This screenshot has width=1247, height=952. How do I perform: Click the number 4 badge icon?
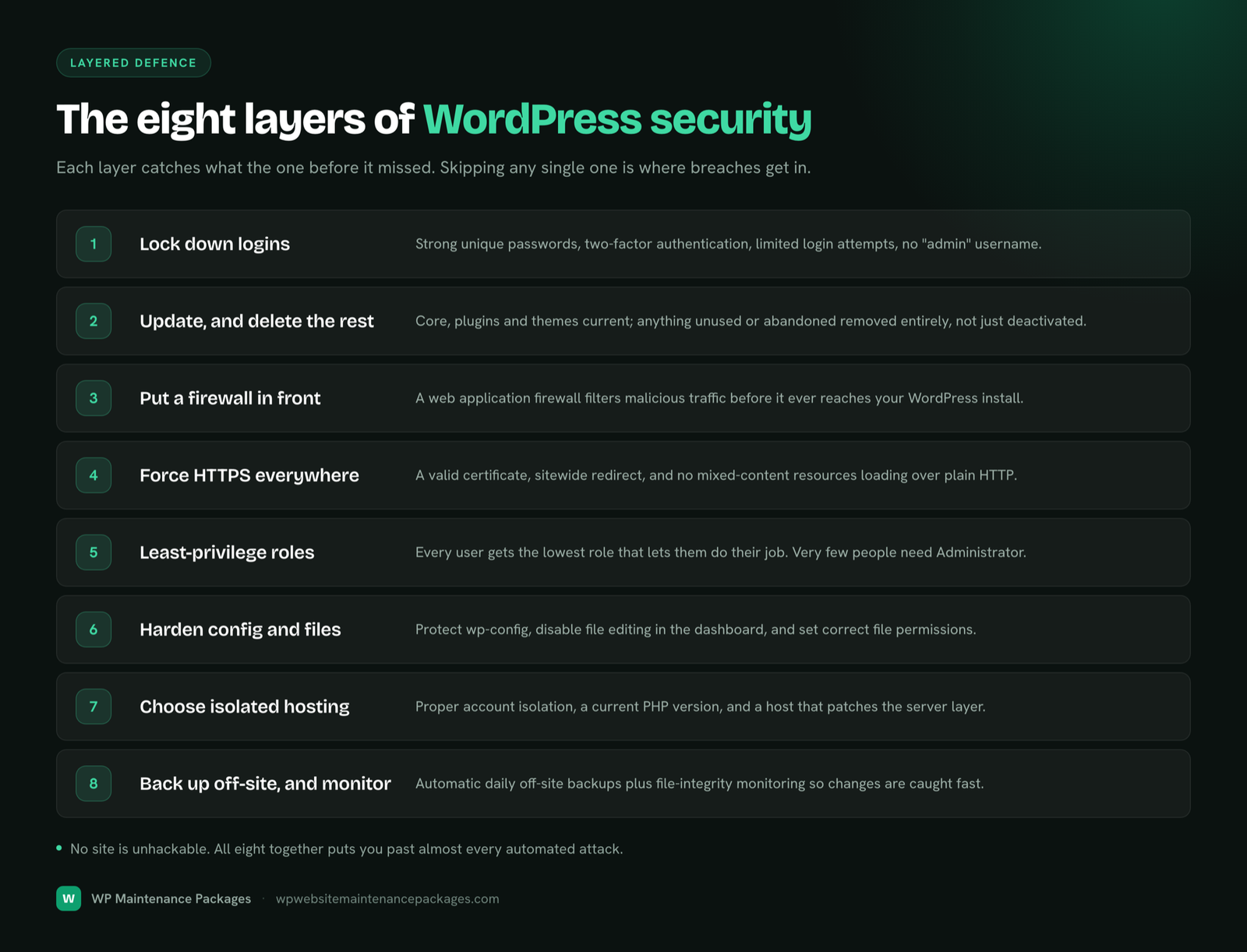(x=94, y=475)
